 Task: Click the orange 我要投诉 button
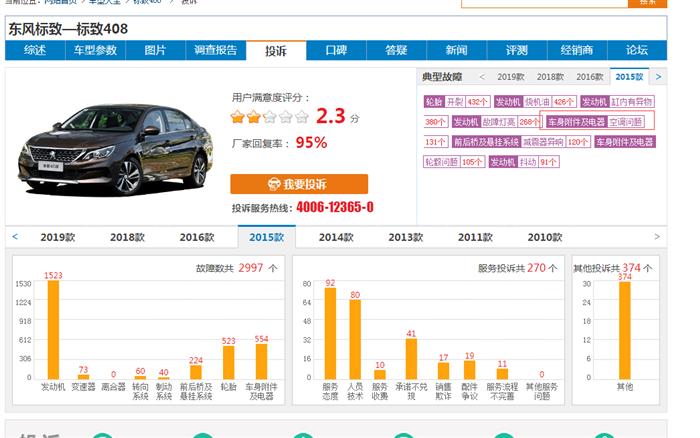click(299, 184)
